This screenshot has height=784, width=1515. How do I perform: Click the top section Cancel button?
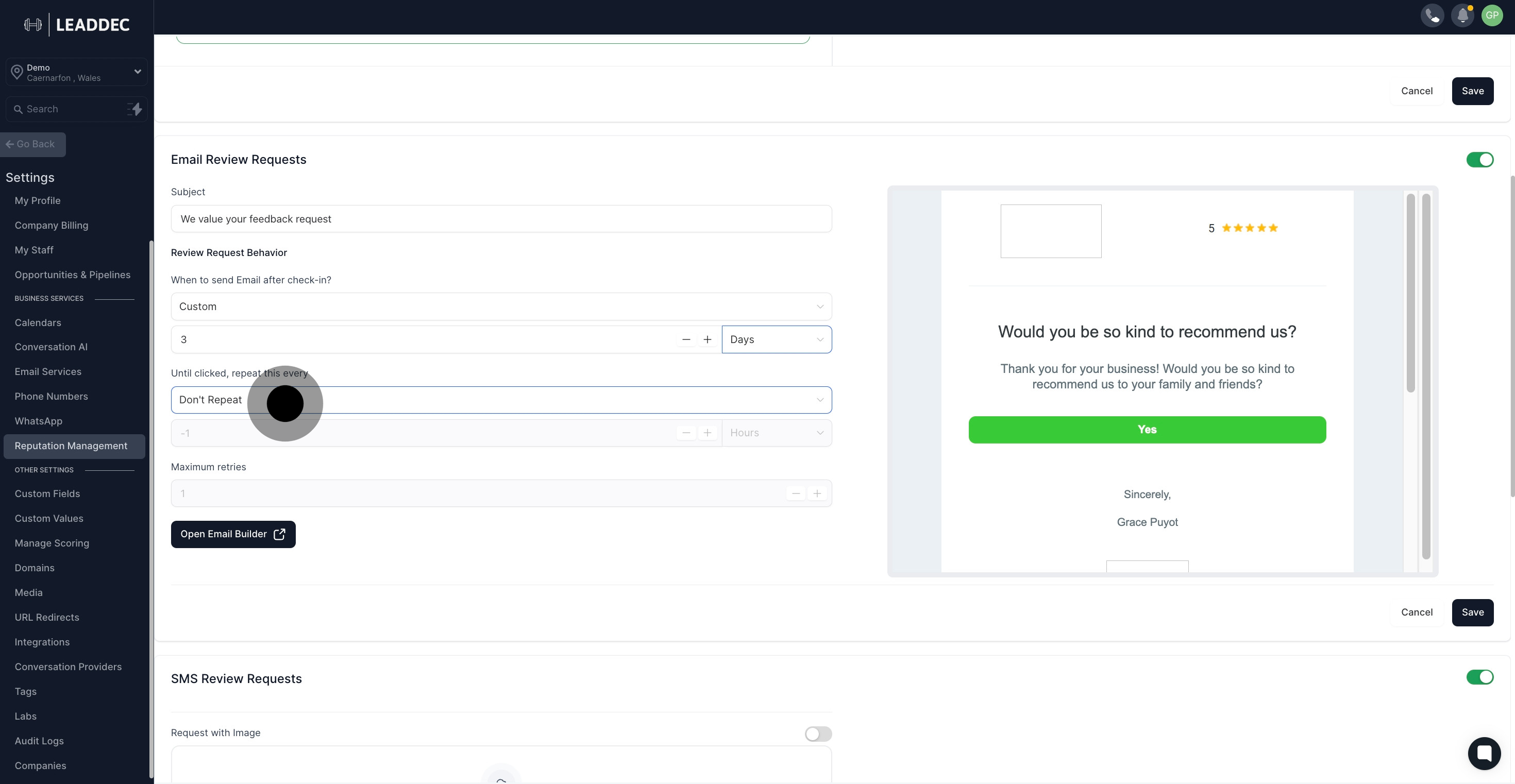pos(1417,91)
